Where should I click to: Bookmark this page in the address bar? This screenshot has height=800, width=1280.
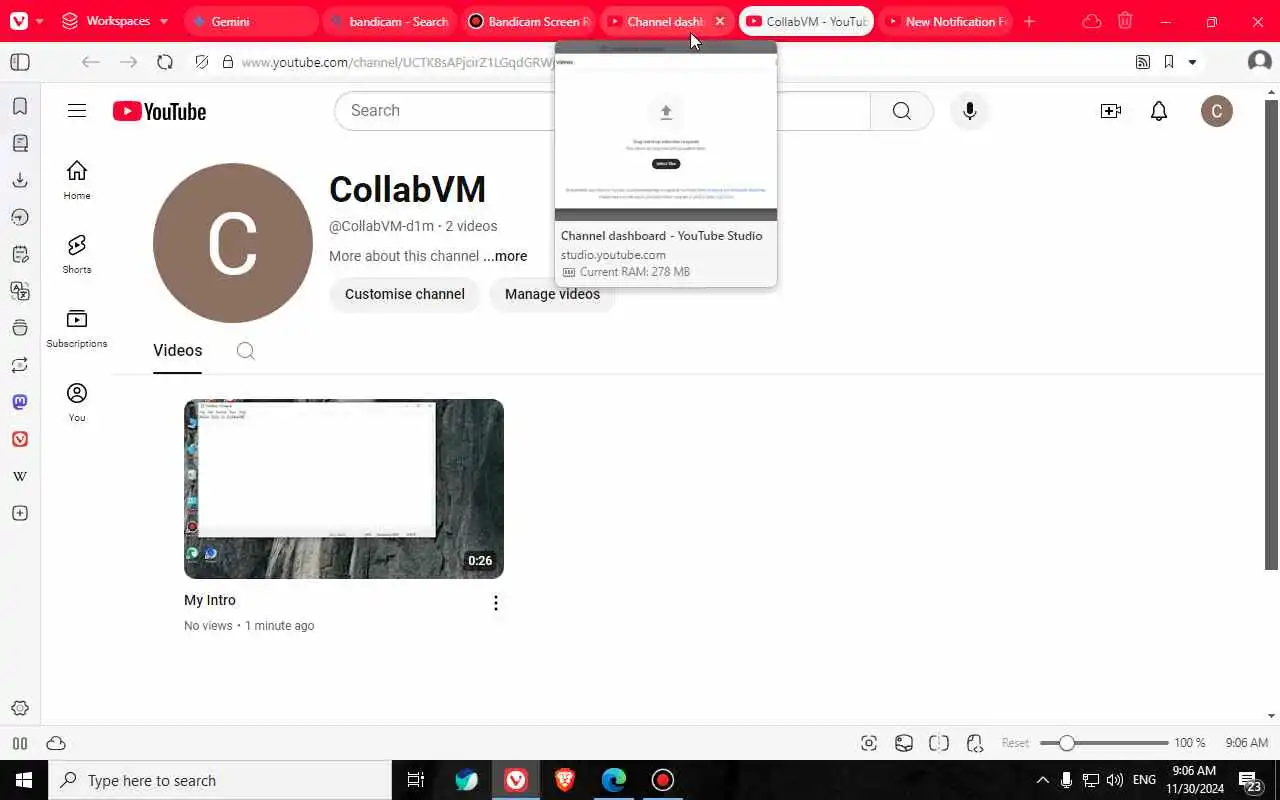[1169, 62]
